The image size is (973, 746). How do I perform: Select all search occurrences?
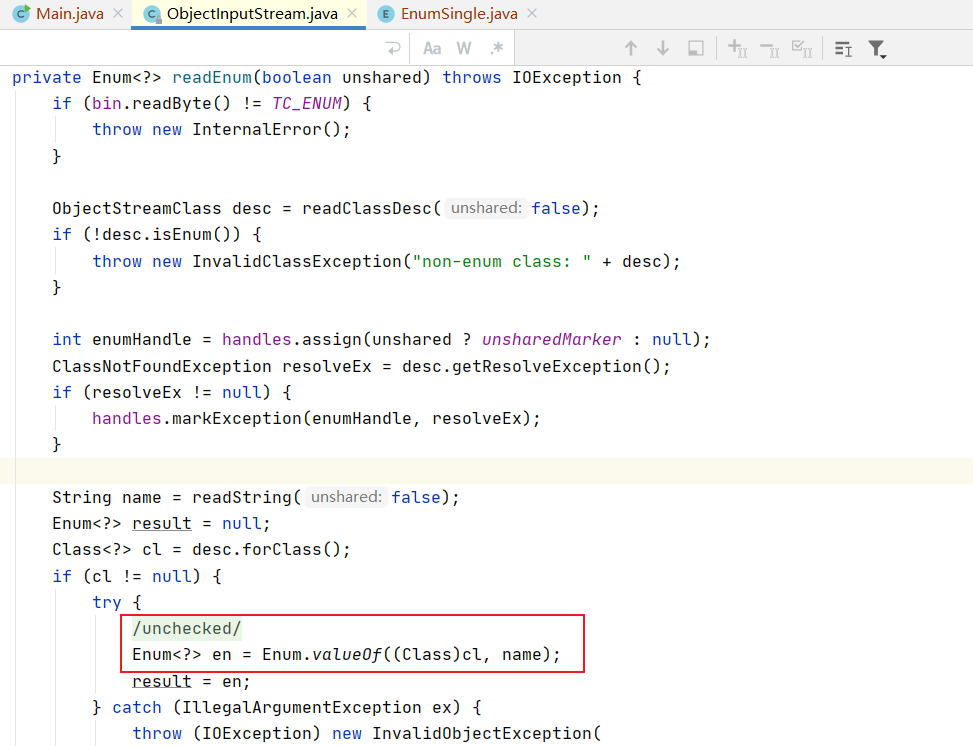tap(801, 48)
